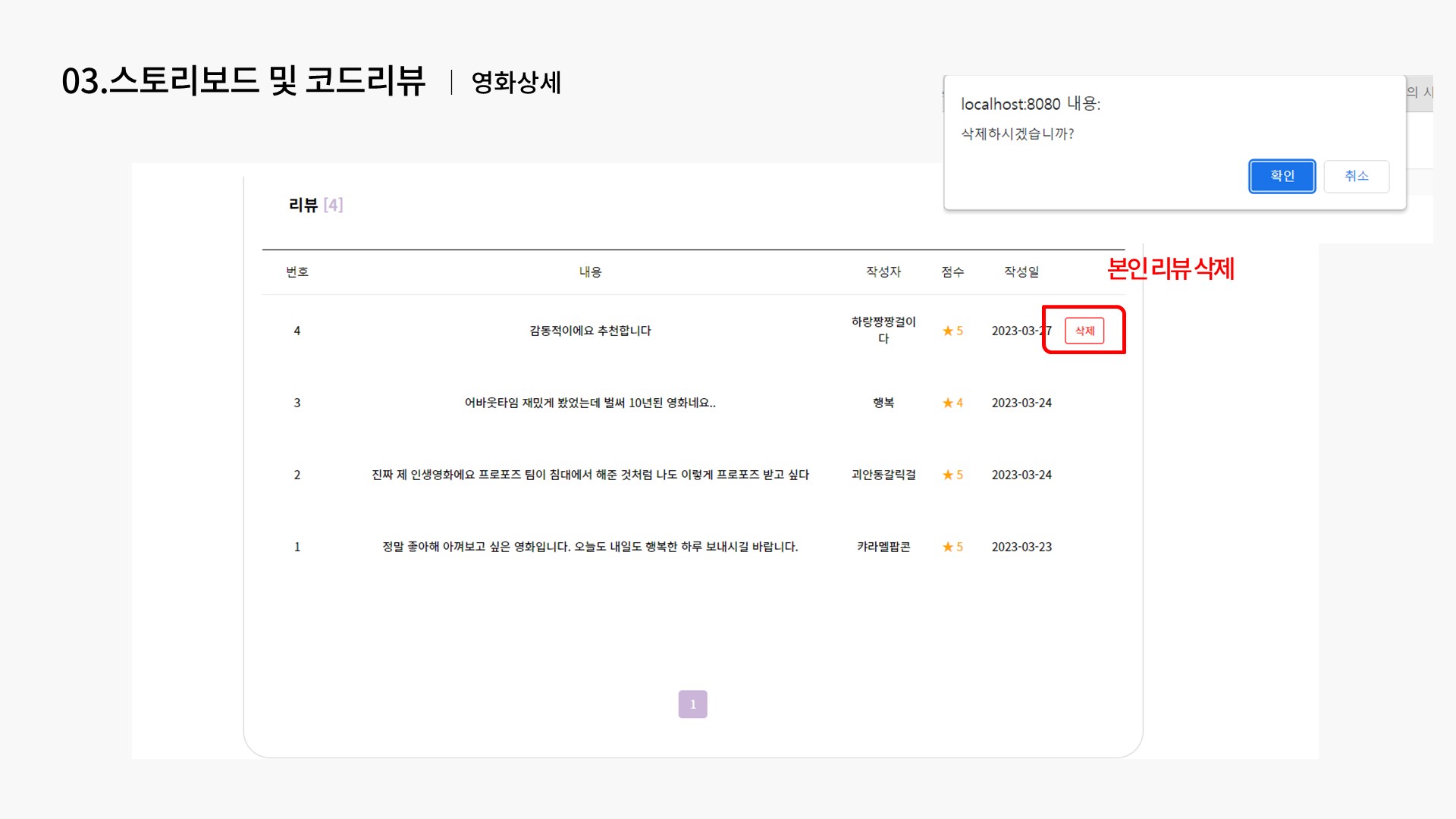Click the red 삭제 button on review 4

point(1084,331)
